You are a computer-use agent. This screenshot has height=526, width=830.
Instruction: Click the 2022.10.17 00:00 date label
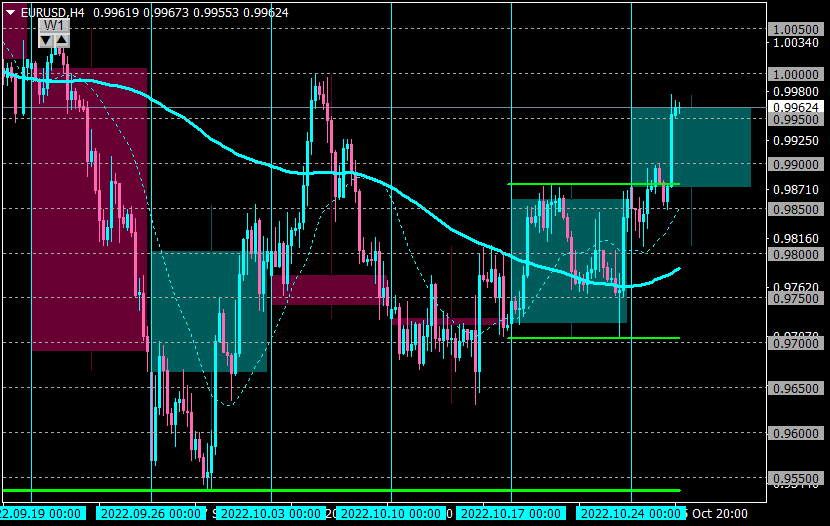pyautogui.click(x=511, y=513)
